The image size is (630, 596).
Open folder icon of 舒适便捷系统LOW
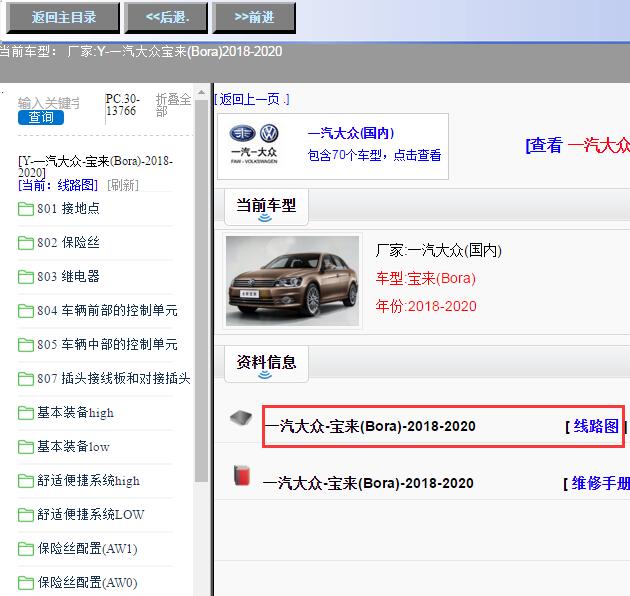click(x=26, y=514)
